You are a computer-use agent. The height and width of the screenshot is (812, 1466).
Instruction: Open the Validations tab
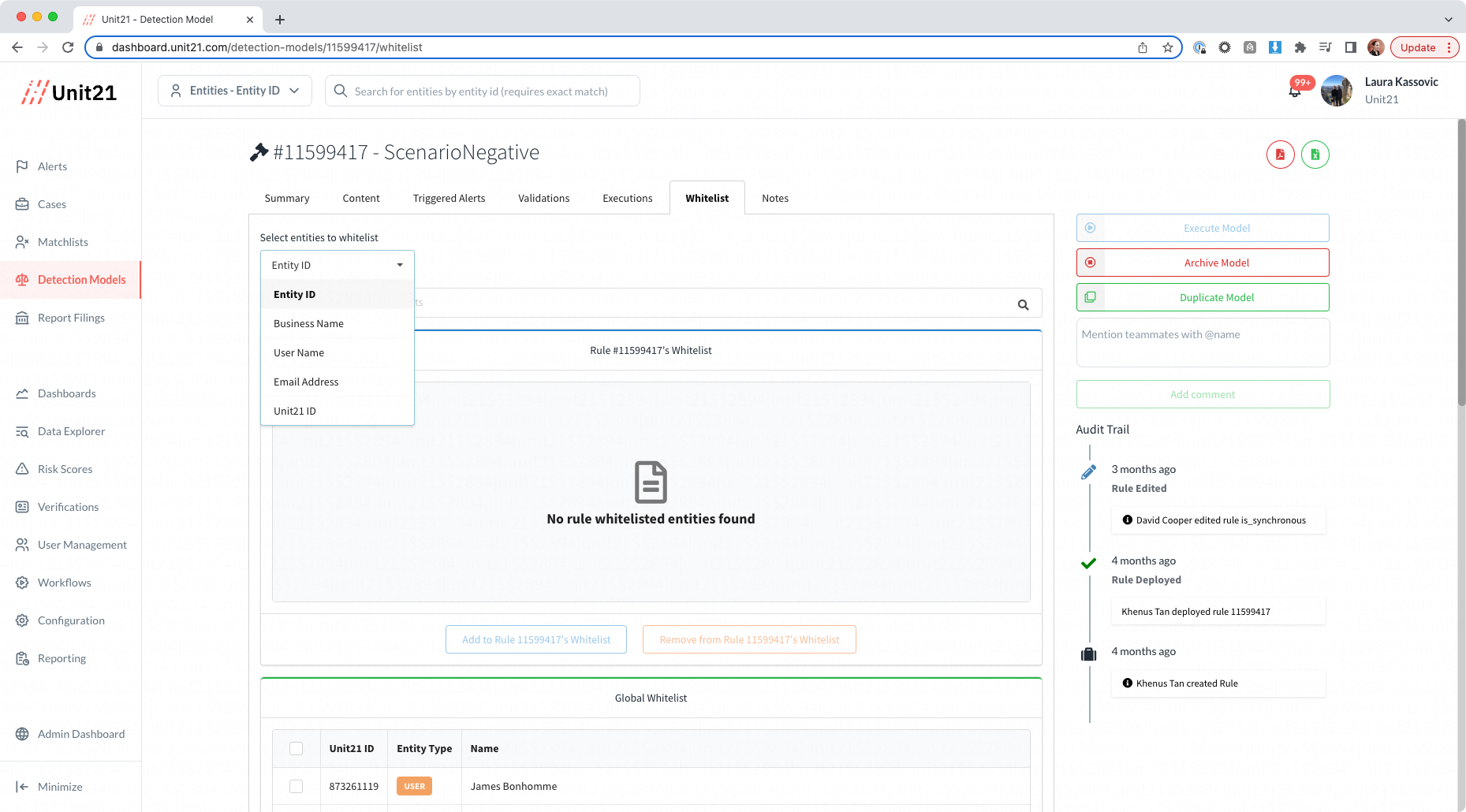[x=544, y=198]
